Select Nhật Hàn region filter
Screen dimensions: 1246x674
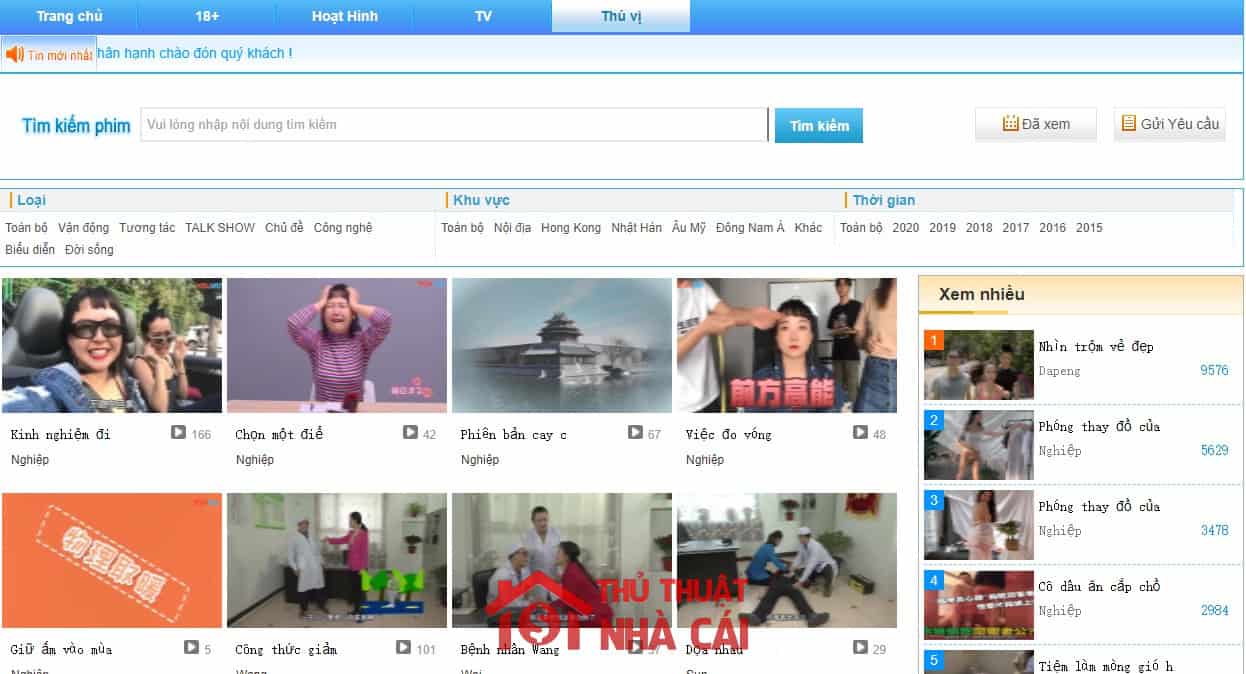click(637, 228)
